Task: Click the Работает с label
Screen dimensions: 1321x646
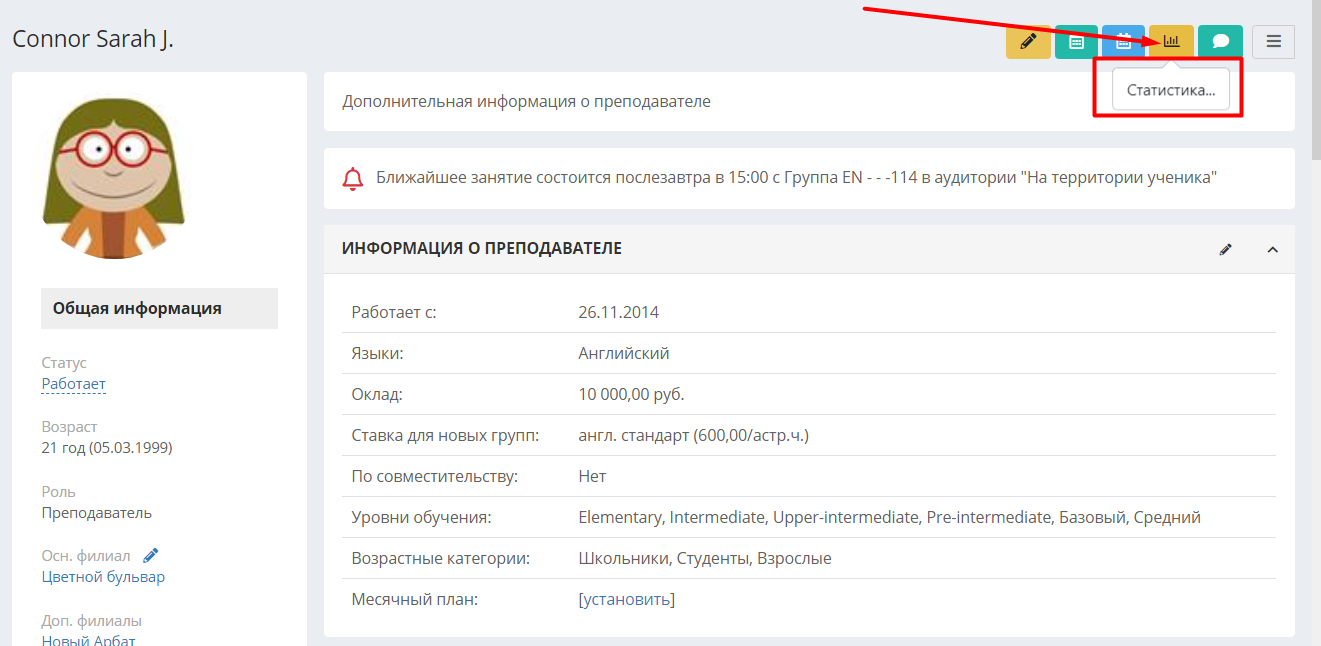Action: coord(394,312)
